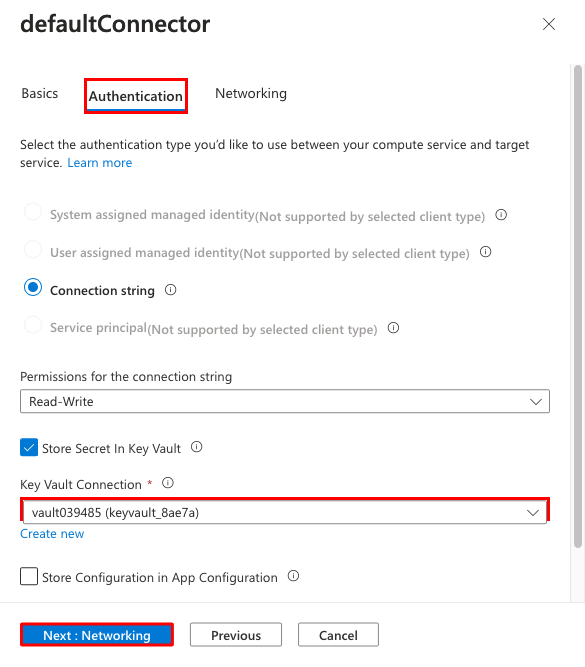This screenshot has width=585, height=667.
Task: Switch to the Networking tab
Action: [x=251, y=93]
